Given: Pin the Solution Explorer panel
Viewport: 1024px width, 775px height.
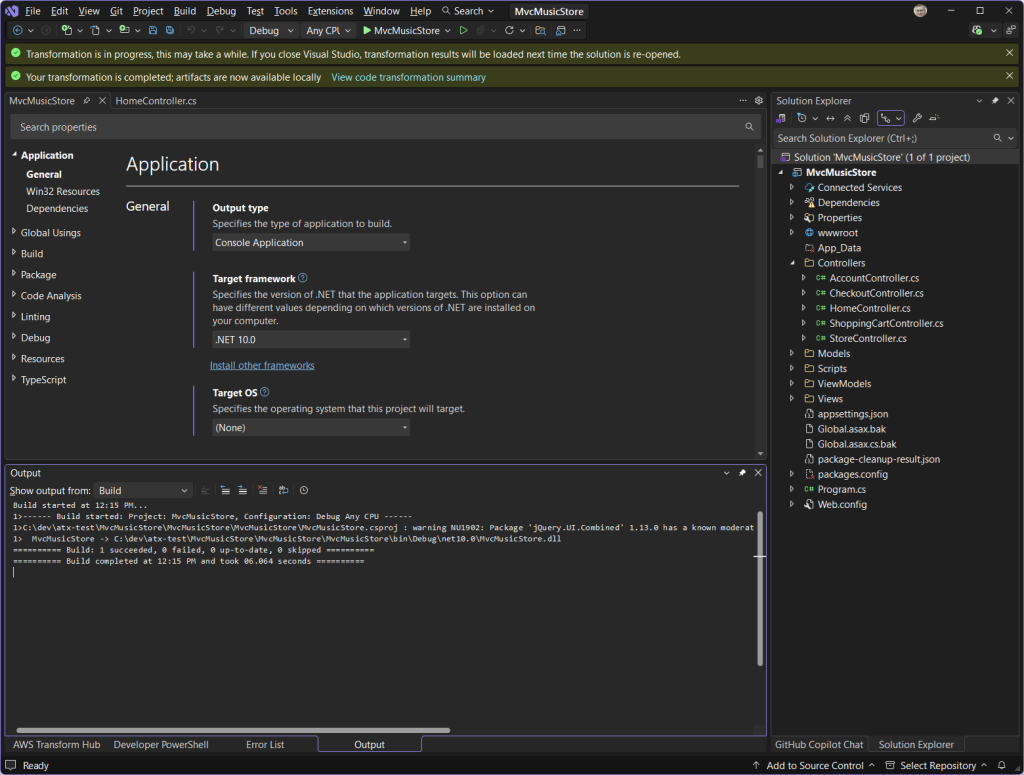Looking at the screenshot, I should coord(996,100).
